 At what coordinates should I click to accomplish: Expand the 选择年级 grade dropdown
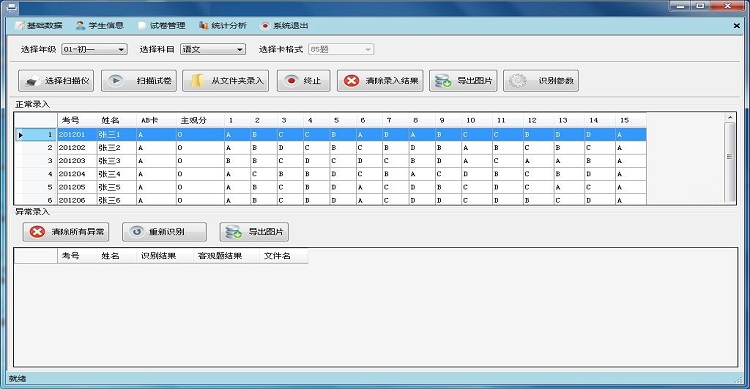click(x=94, y=49)
